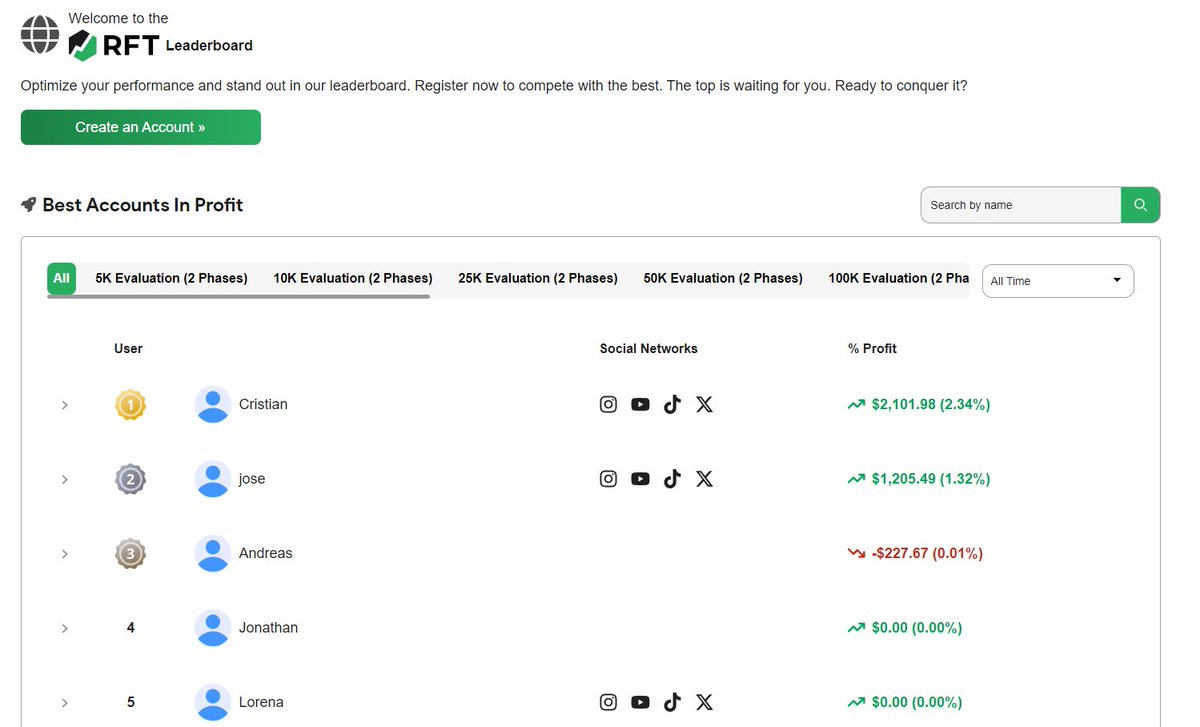Expand Cristian's row with the chevron
1200x727 pixels.
65,405
